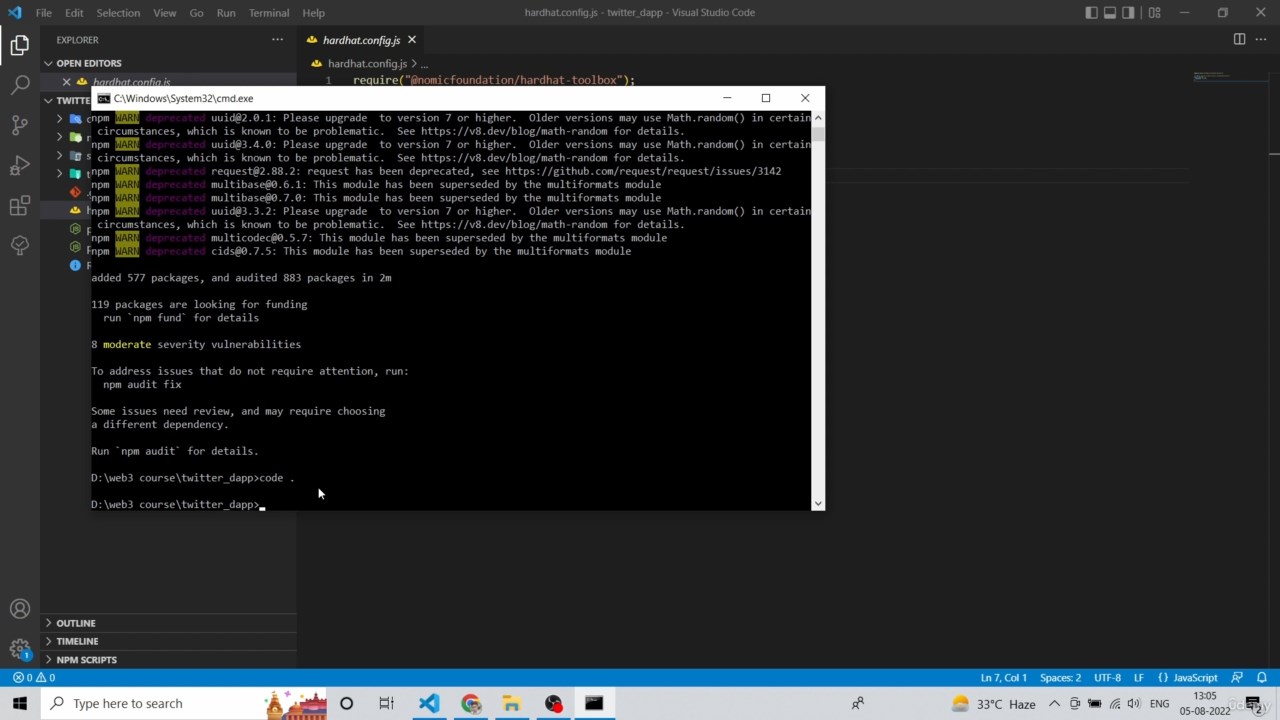Open the File menu

(44, 13)
